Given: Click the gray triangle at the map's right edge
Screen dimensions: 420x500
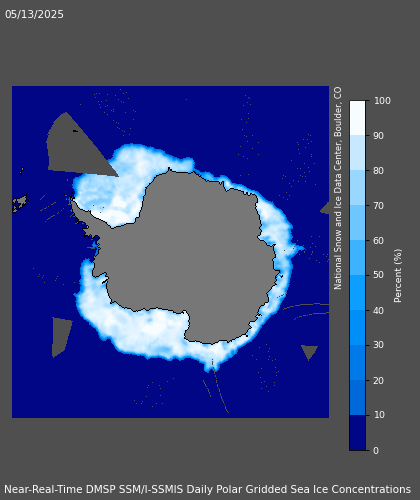Looking at the screenshot, I should click(x=325, y=208).
